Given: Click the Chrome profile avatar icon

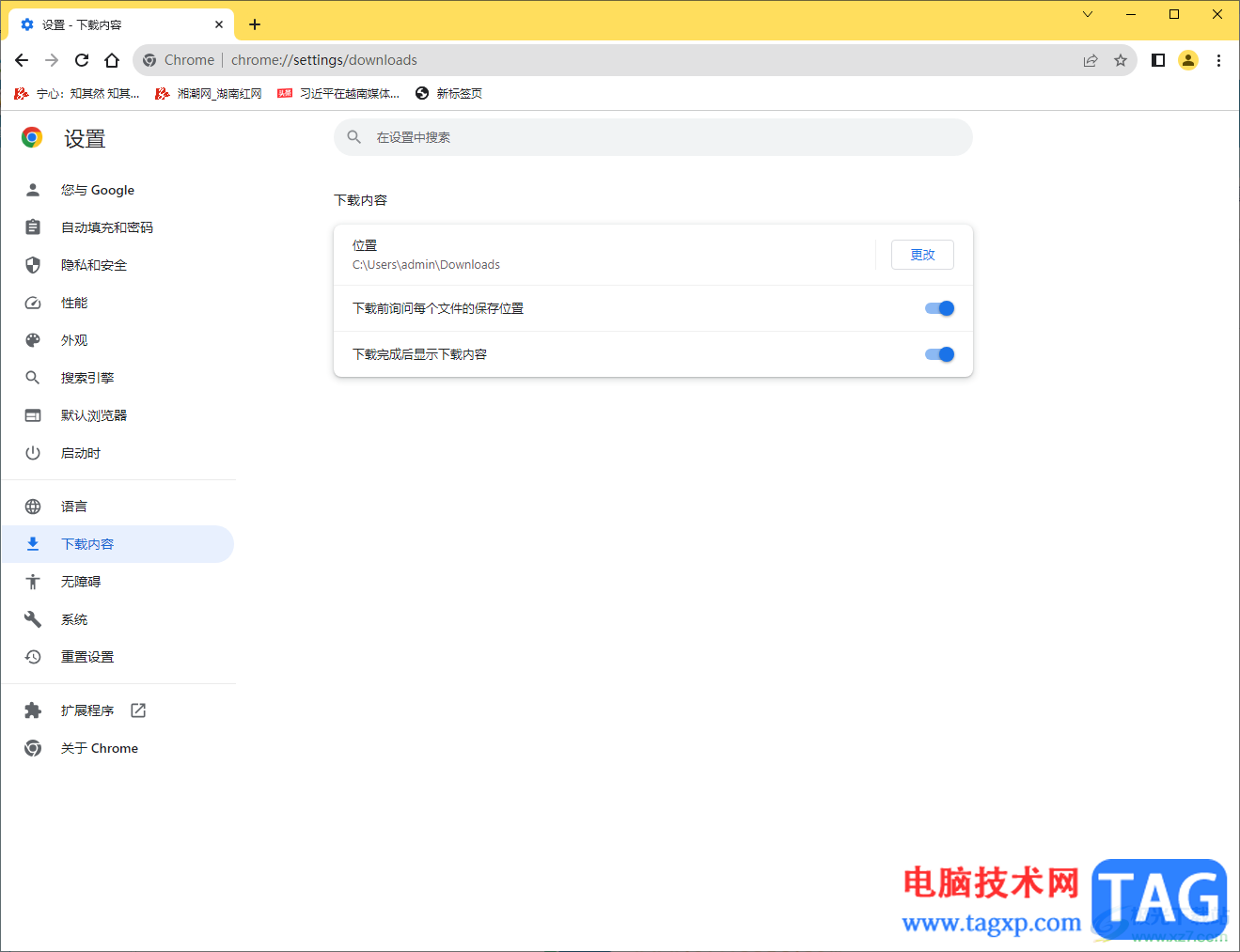Looking at the screenshot, I should tap(1187, 59).
